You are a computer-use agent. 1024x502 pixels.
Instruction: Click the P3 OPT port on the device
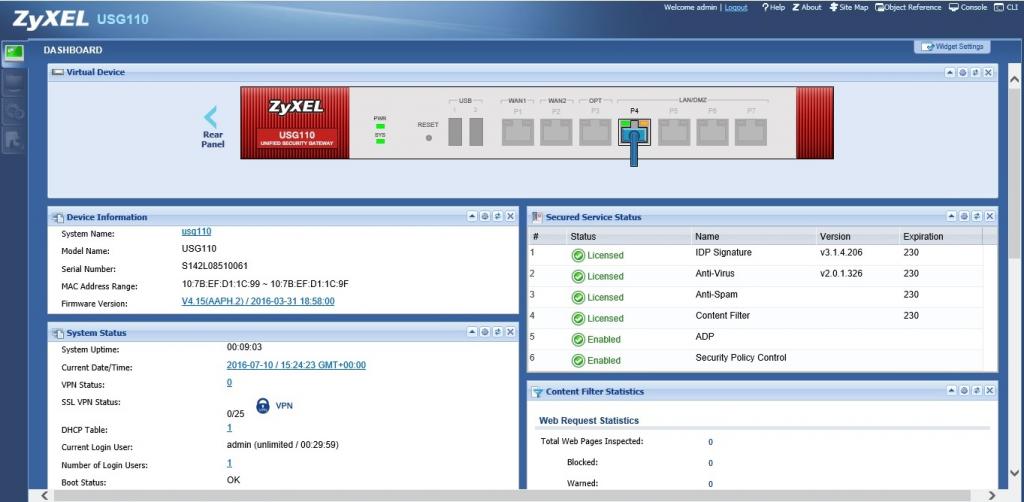pos(596,132)
